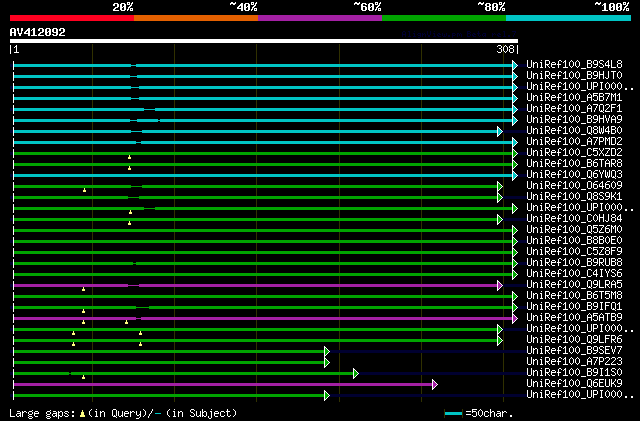Image resolution: width=640 pixels, height=421 pixels.
Task: Open the UniRef100_Q5Z6M0 subject label
Action: tap(574, 229)
